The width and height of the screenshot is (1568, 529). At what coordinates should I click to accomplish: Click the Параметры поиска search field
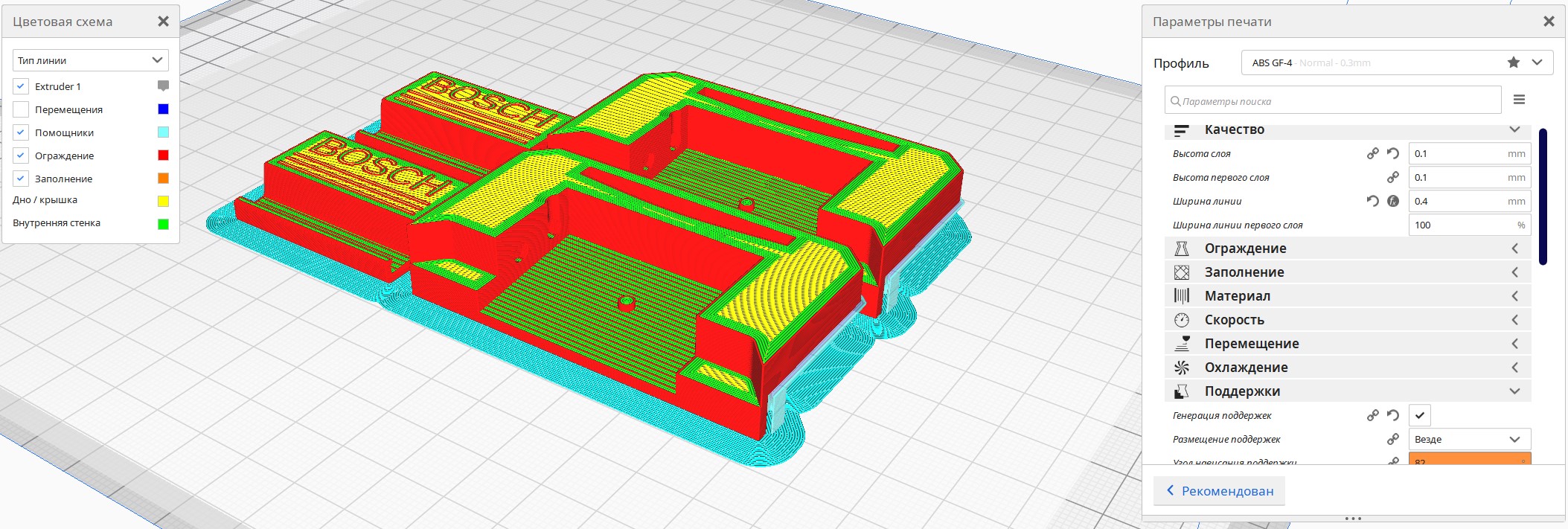(1333, 100)
